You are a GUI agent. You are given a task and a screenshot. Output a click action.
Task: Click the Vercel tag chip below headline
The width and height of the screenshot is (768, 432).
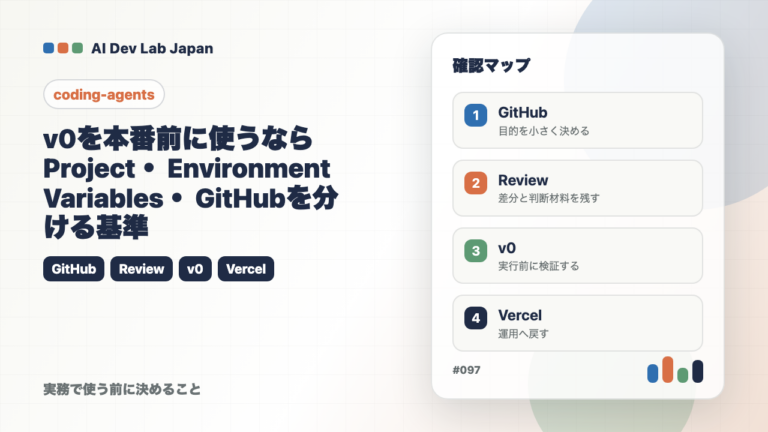pos(246,269)
